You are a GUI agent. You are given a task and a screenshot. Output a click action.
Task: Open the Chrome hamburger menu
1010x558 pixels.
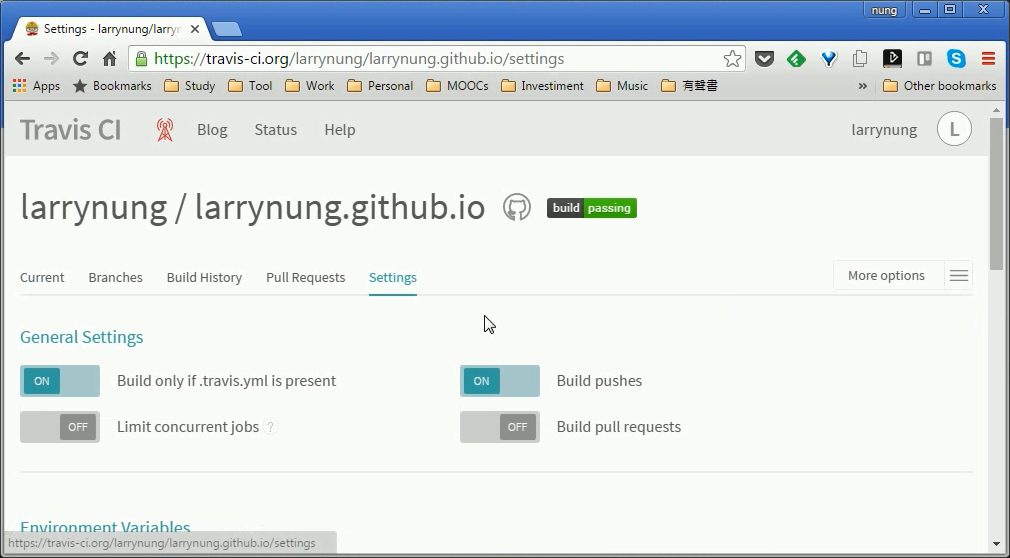(989, 59)
